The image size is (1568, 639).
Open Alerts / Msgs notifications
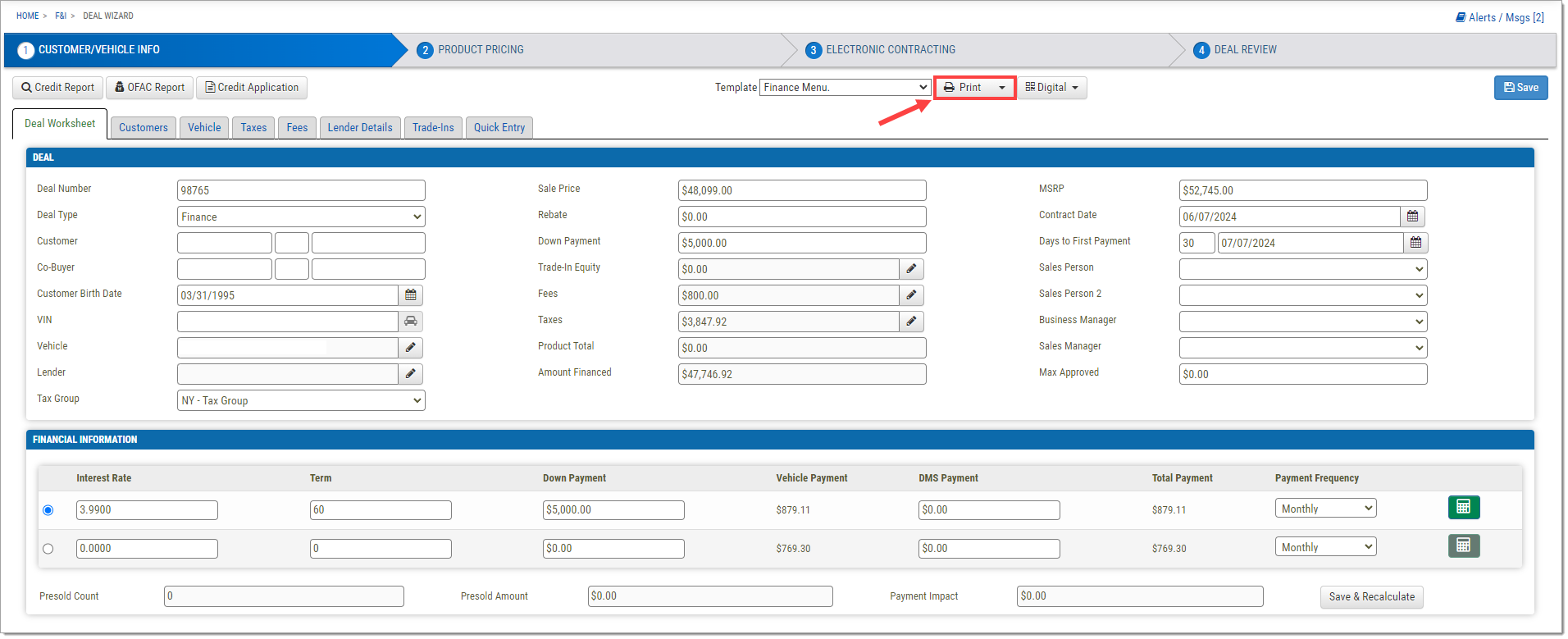pyautogui.click(x=1499, y=17)
